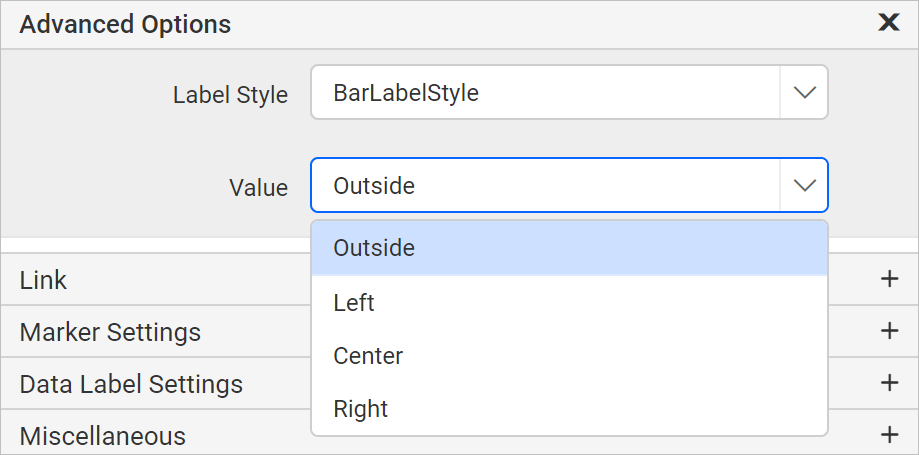Expand the Link section plus icon
919x455 pixels.
pos(889,279)
